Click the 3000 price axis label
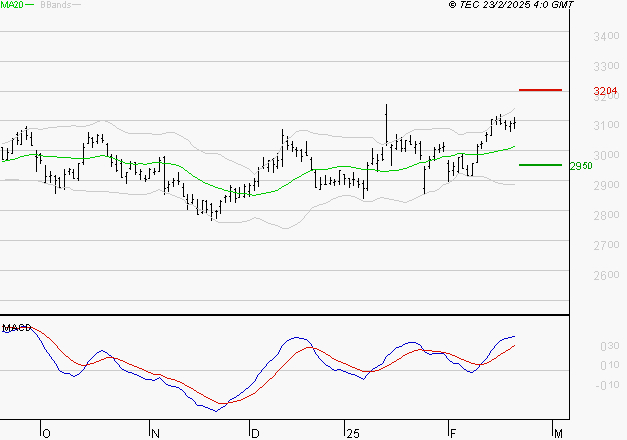This screenshot has height=440, width=627. click(x=606, y=156)
